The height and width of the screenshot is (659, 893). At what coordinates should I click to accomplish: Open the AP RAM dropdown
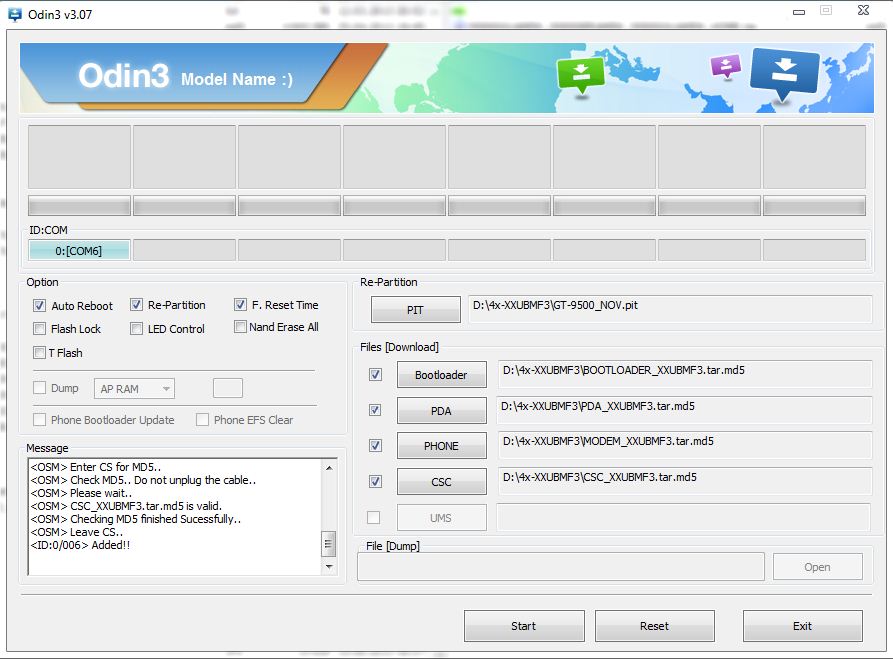click(x=134, y=389)
